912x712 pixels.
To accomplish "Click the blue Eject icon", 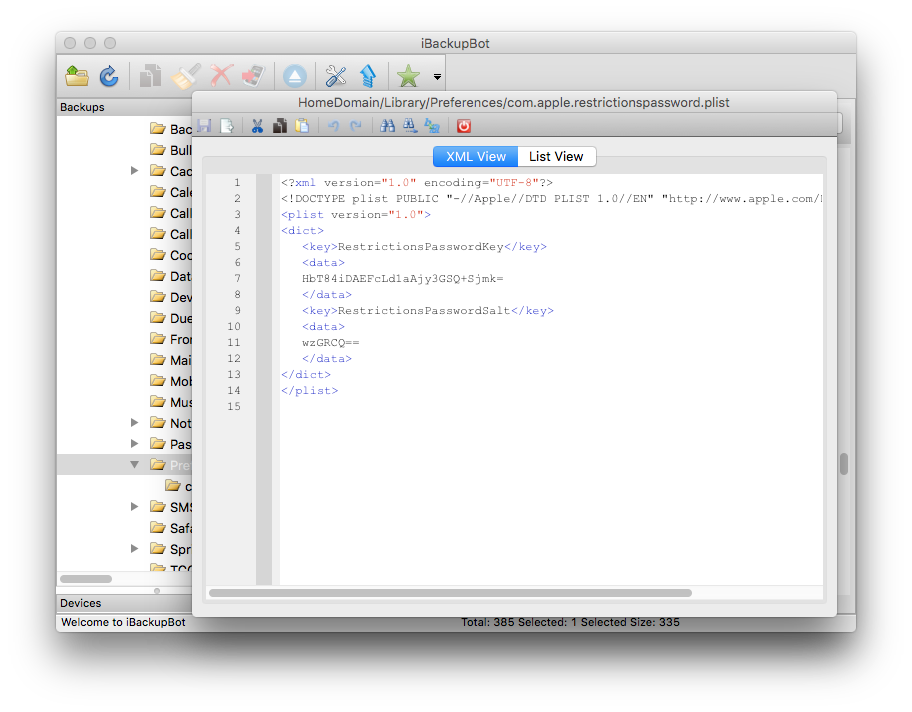I will tap(295, 76).
